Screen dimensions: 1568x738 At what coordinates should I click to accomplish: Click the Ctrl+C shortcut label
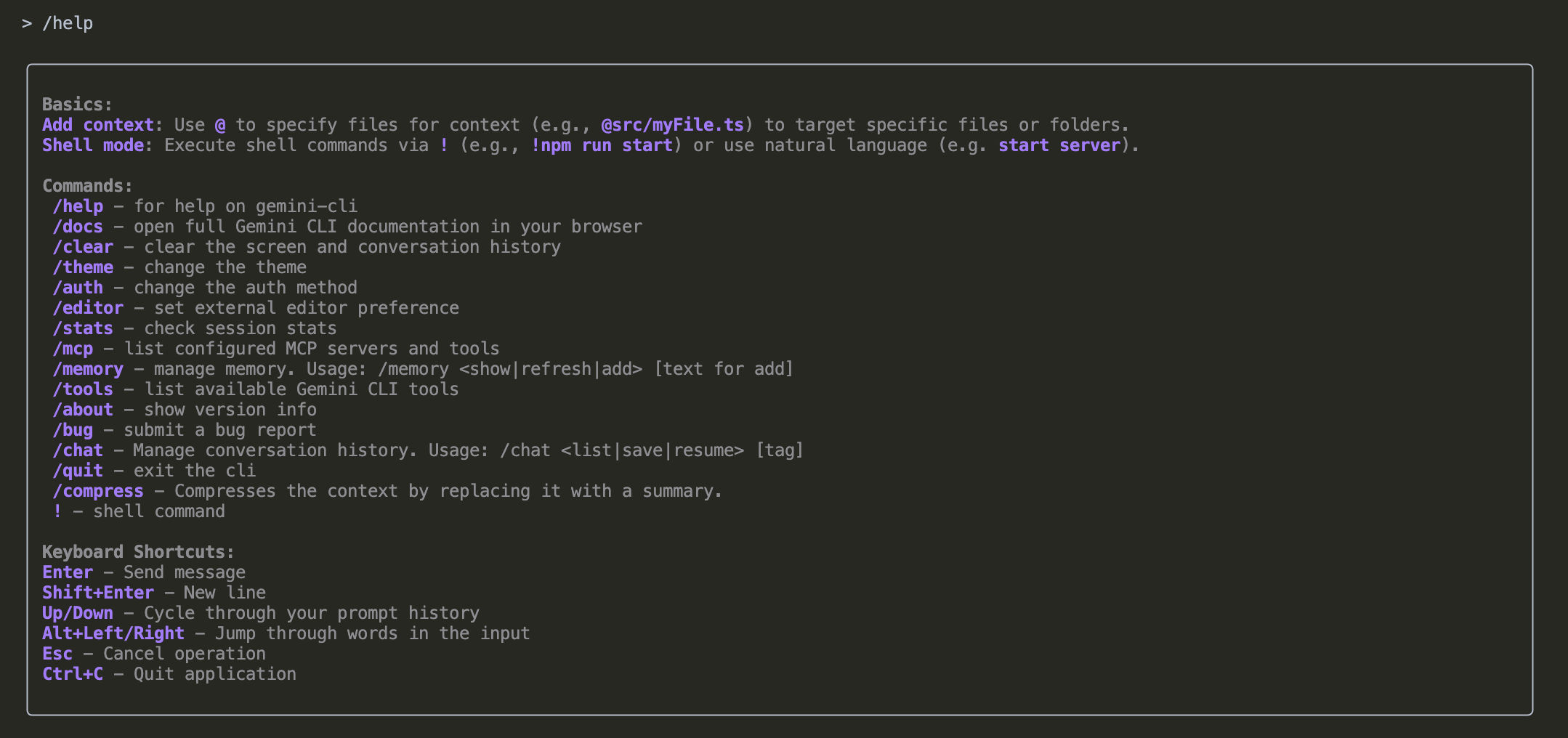click(x=73, y=674)
